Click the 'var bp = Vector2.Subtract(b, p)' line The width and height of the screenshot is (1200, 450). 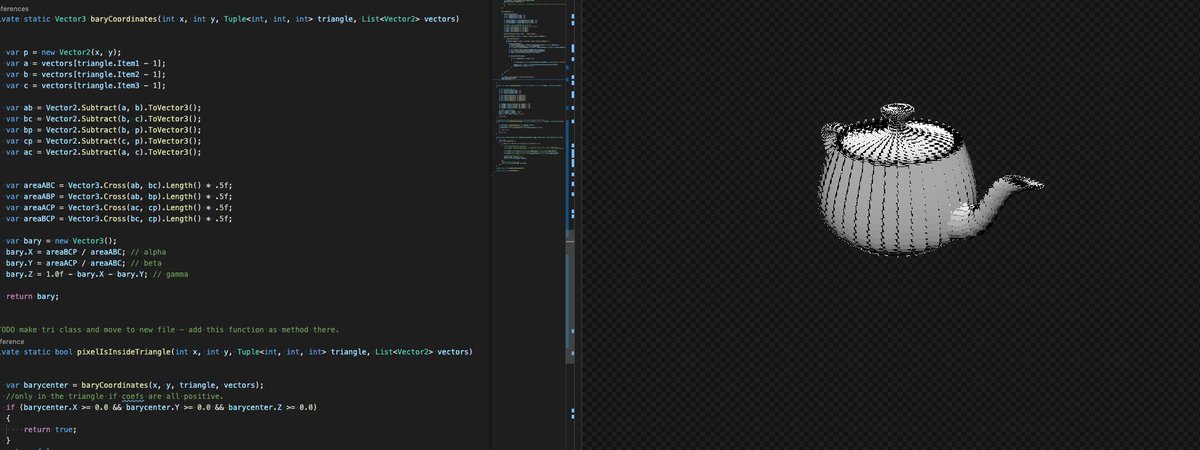coord(104,129)
